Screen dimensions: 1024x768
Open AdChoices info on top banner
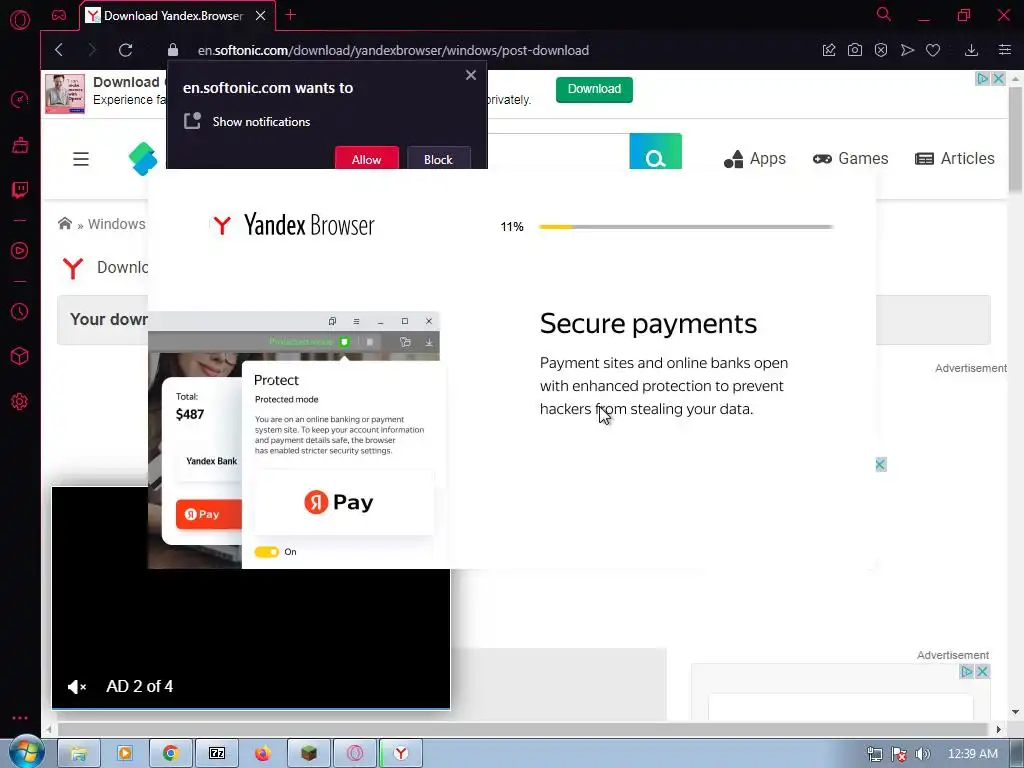pos(982,78)
